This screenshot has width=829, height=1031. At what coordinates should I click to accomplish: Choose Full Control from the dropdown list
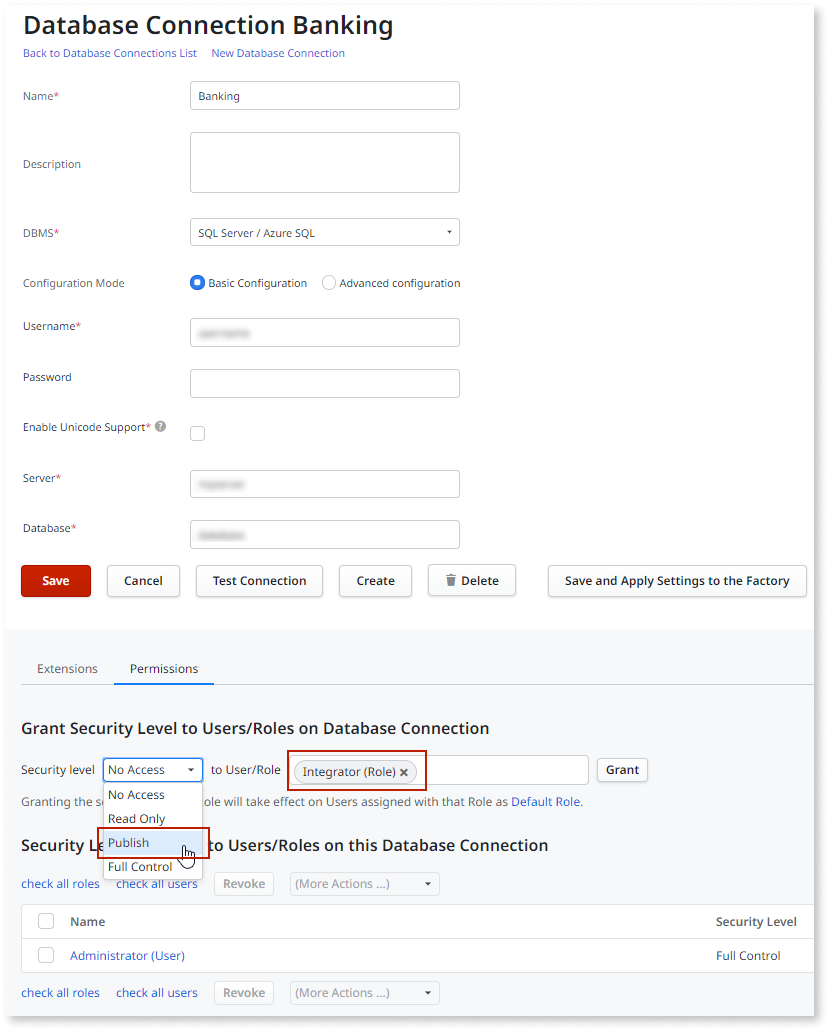[x=153, y=867]
